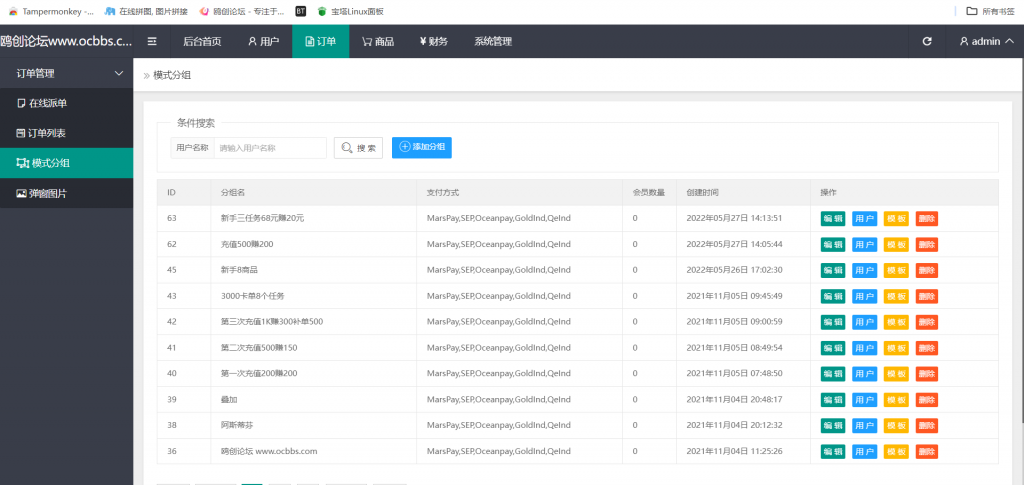The height and width of the screenshot is (485, 1024).
Task: Select group name 第三次充值1K赚300补单500
Action: coord(272,322)
